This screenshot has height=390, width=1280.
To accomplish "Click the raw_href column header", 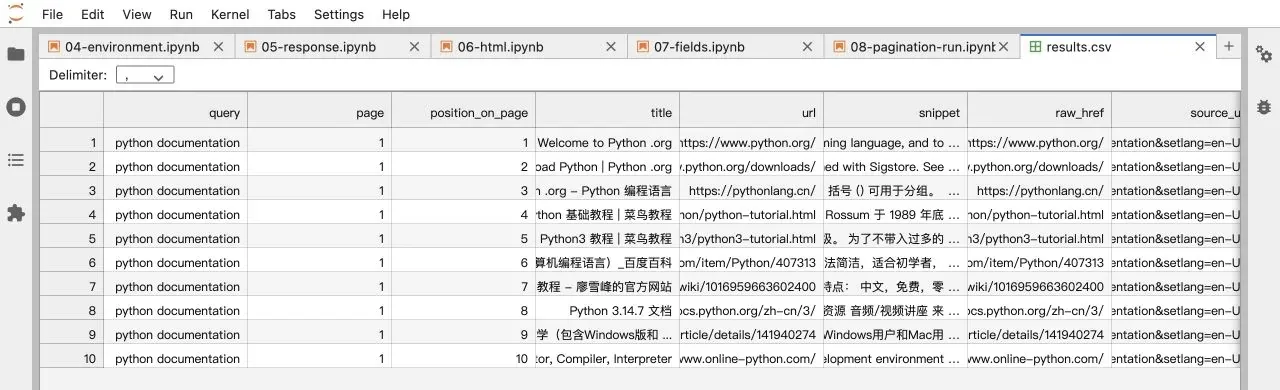I will [1040, 113].
